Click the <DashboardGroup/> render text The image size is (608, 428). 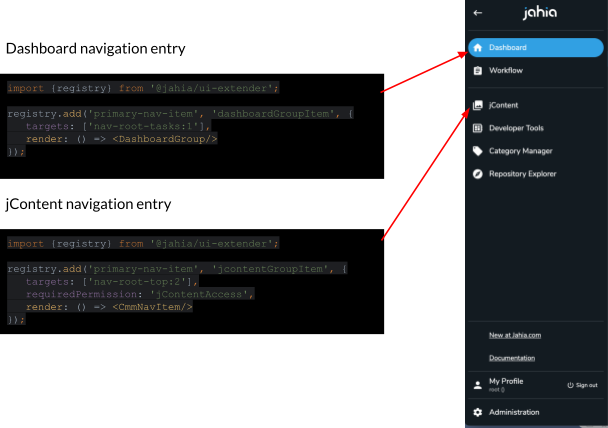point(165,139)
